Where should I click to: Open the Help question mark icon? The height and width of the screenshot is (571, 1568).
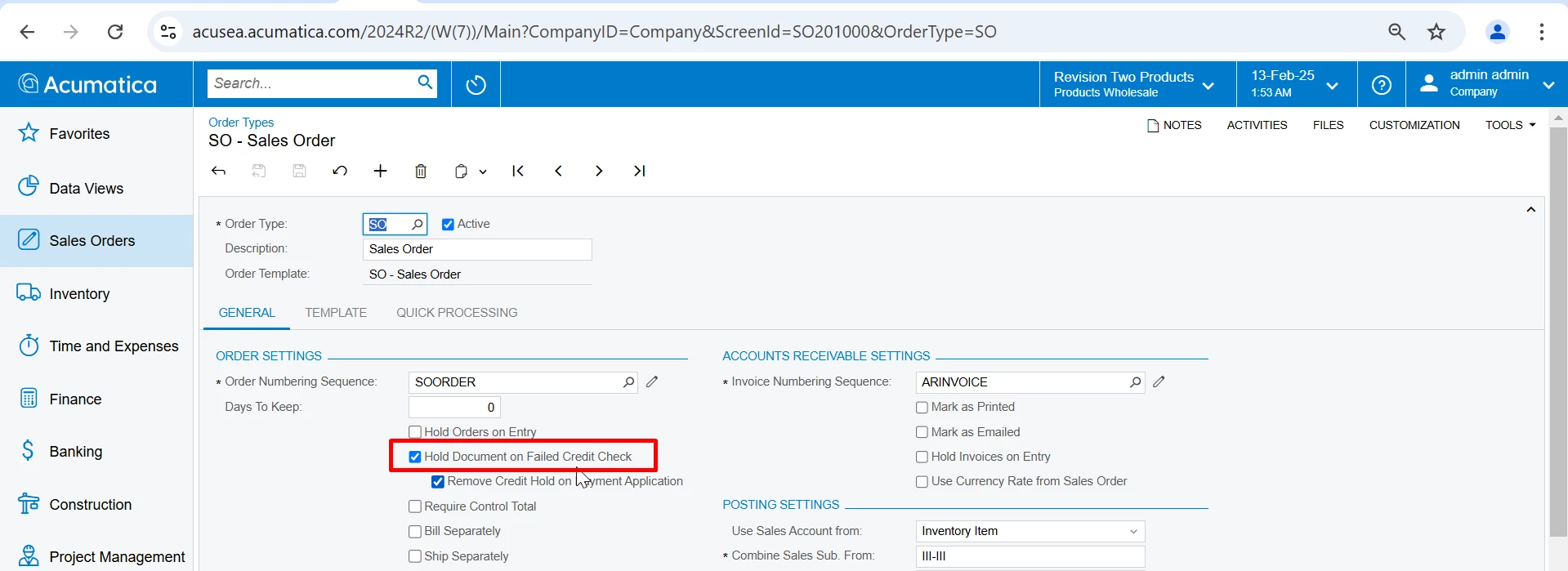point(1382,84)
